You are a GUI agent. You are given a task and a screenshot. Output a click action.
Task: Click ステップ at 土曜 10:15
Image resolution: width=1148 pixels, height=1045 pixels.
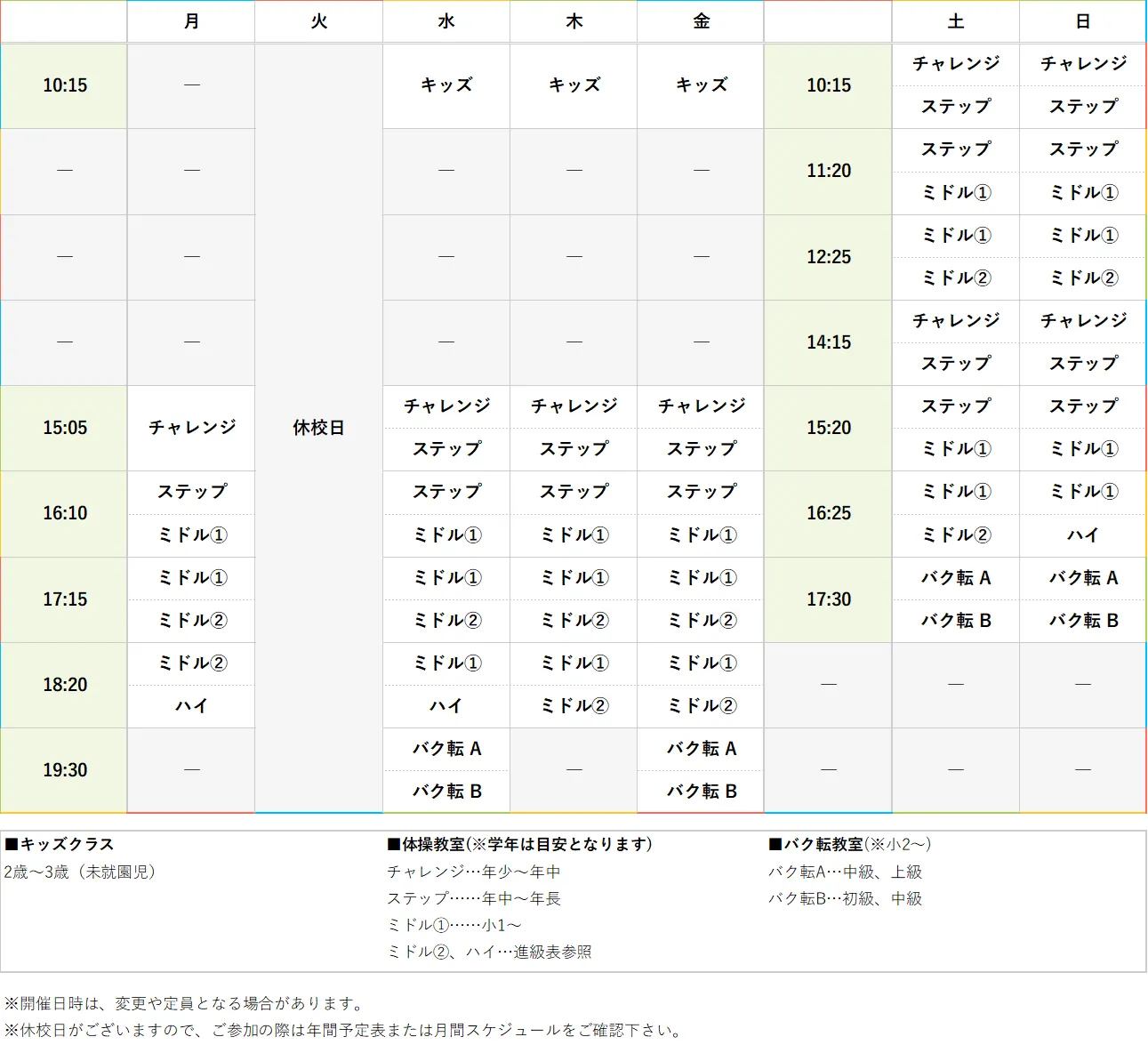(955, 107)
